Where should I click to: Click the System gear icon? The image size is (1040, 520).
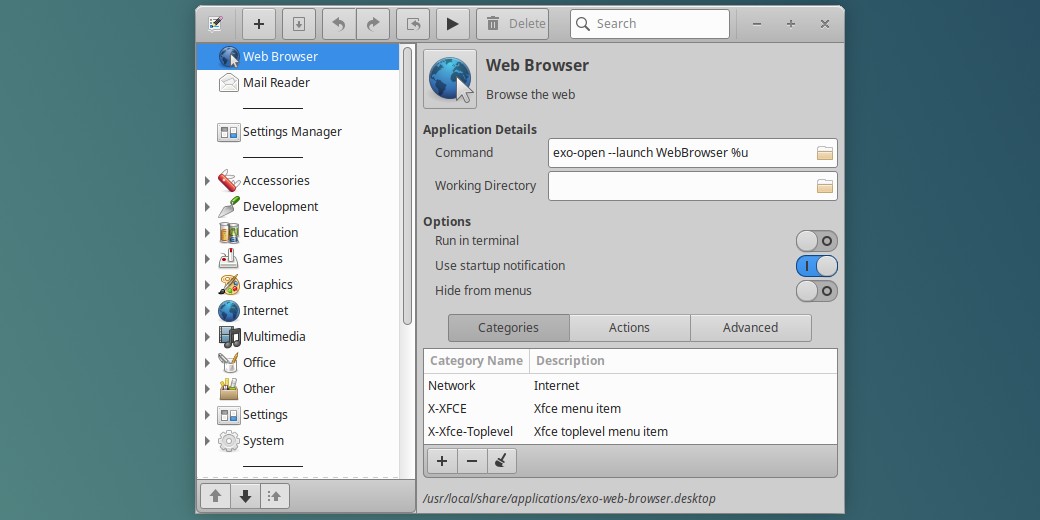(x=229, y=440)
